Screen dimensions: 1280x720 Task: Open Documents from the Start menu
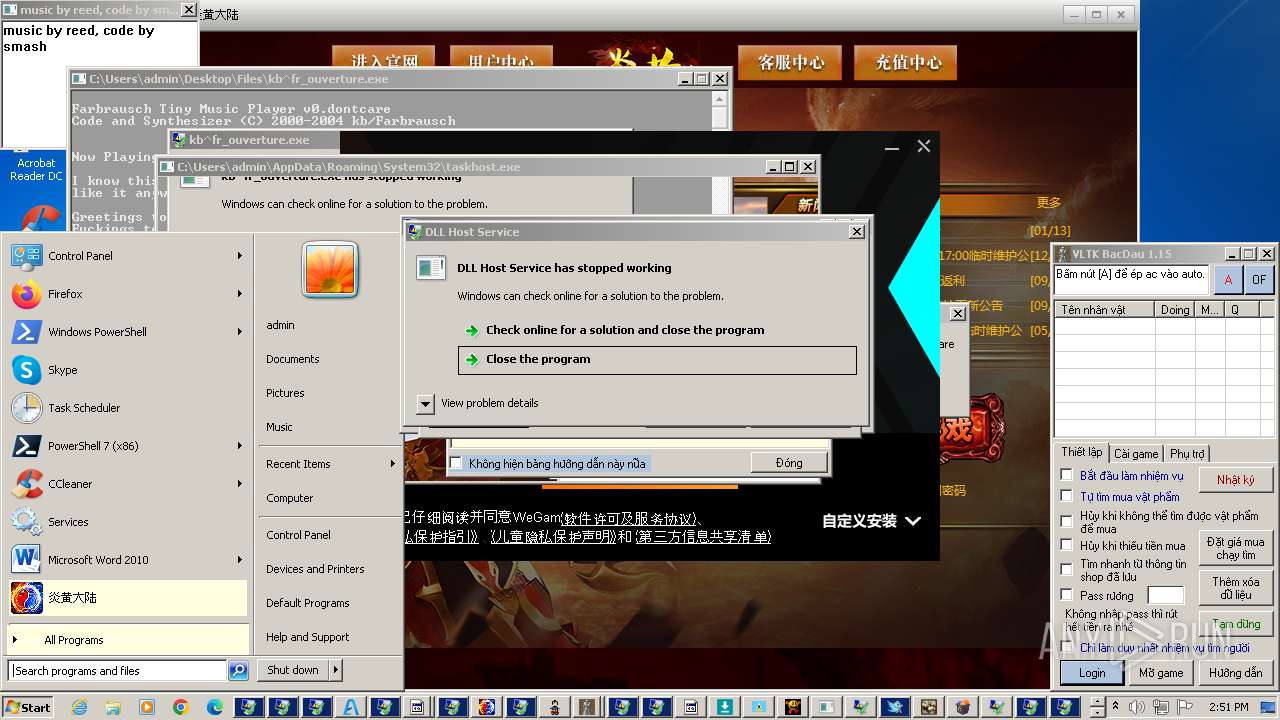click(293, 359)
